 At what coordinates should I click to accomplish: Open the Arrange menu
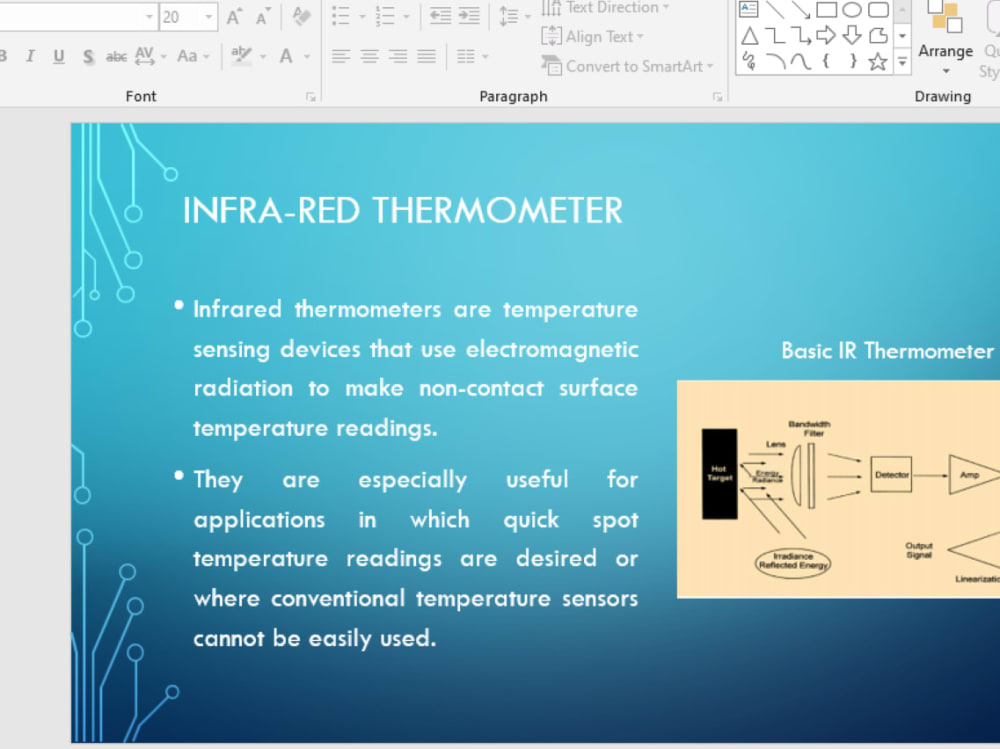945,37
